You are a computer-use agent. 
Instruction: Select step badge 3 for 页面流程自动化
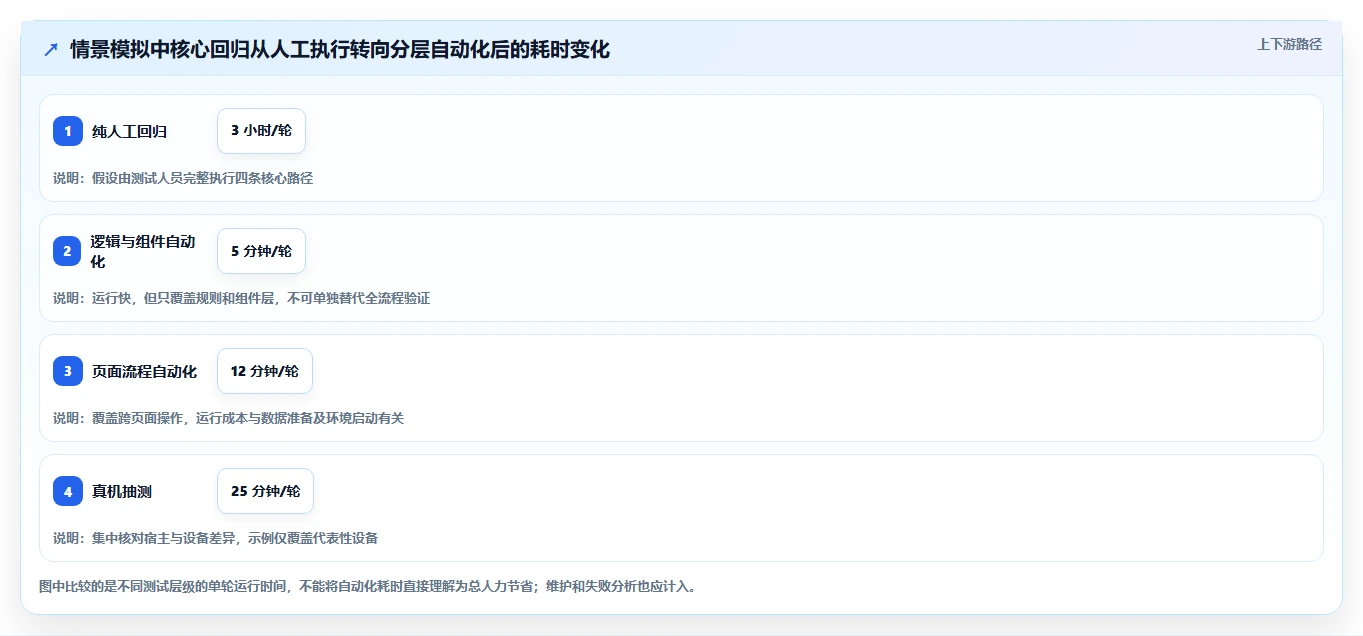(x=68, y=371)
